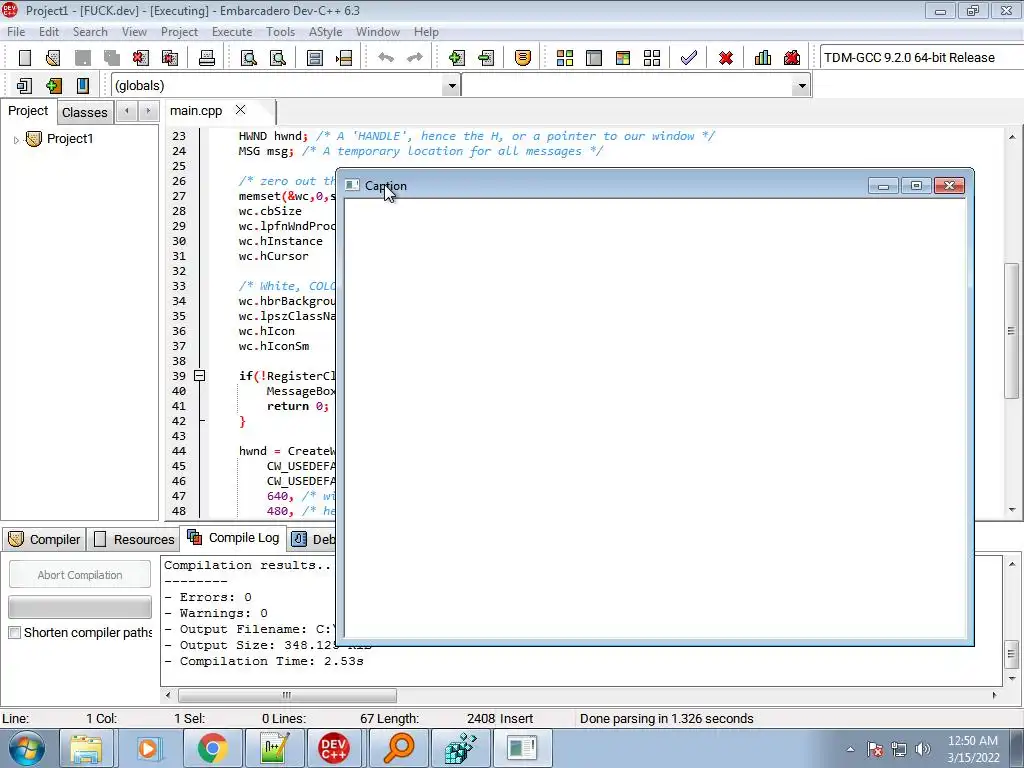Switch to the Compile Log tab
This screenshot has width=1024, height=768.
point(234,537)
